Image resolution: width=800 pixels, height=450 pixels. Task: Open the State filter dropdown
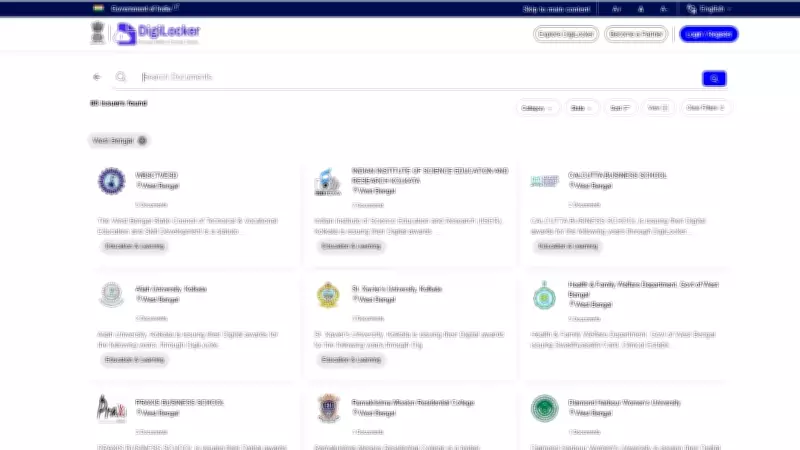(x=581, y=108)
